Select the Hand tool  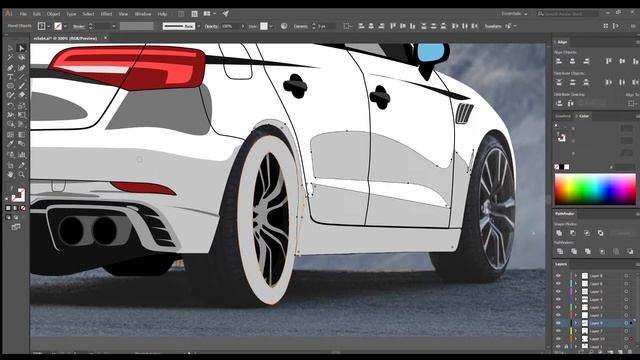[x=11, y=175]
